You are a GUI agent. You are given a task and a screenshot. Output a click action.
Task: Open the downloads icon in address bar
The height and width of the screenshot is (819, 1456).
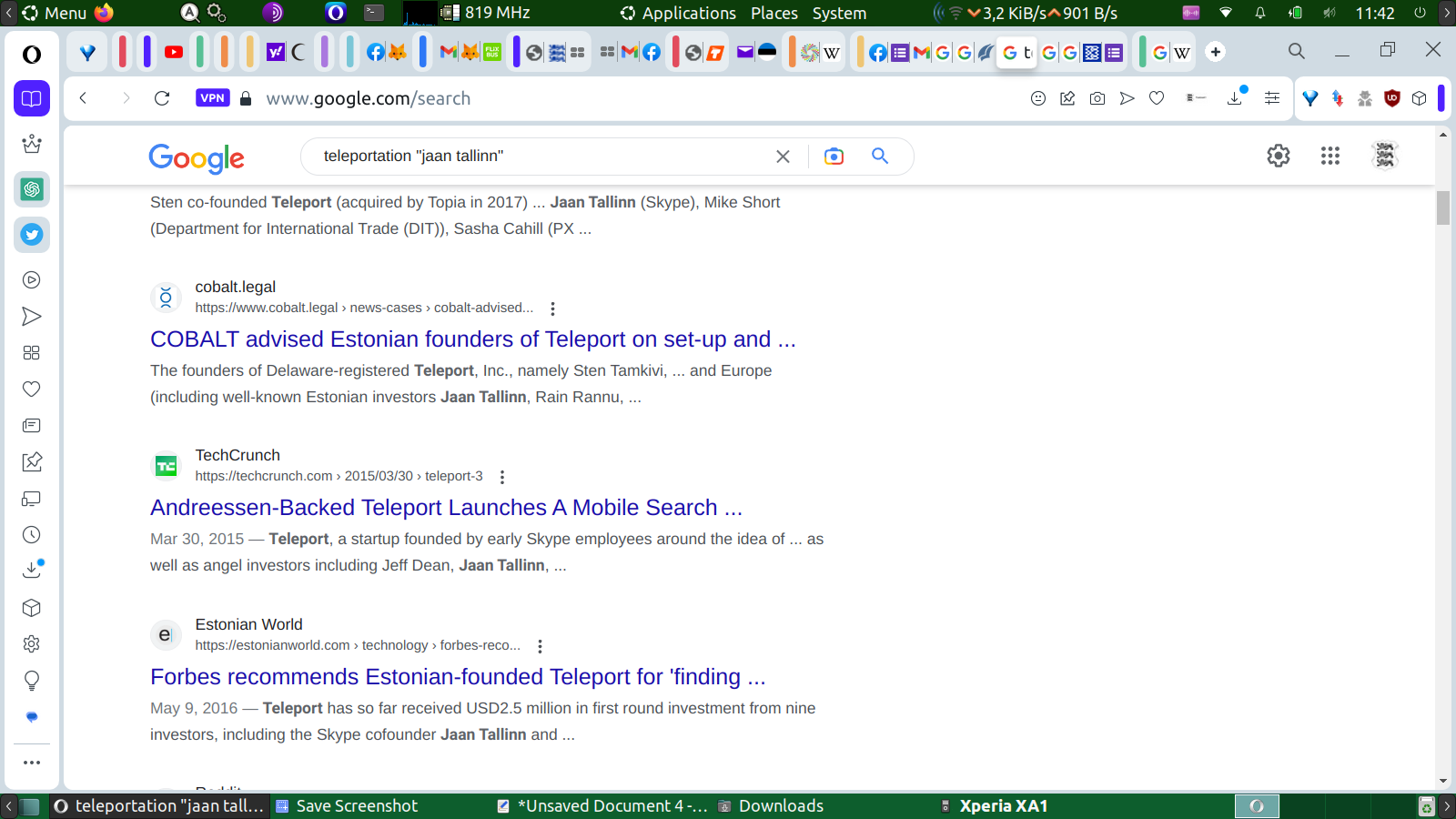[1236, 97]
